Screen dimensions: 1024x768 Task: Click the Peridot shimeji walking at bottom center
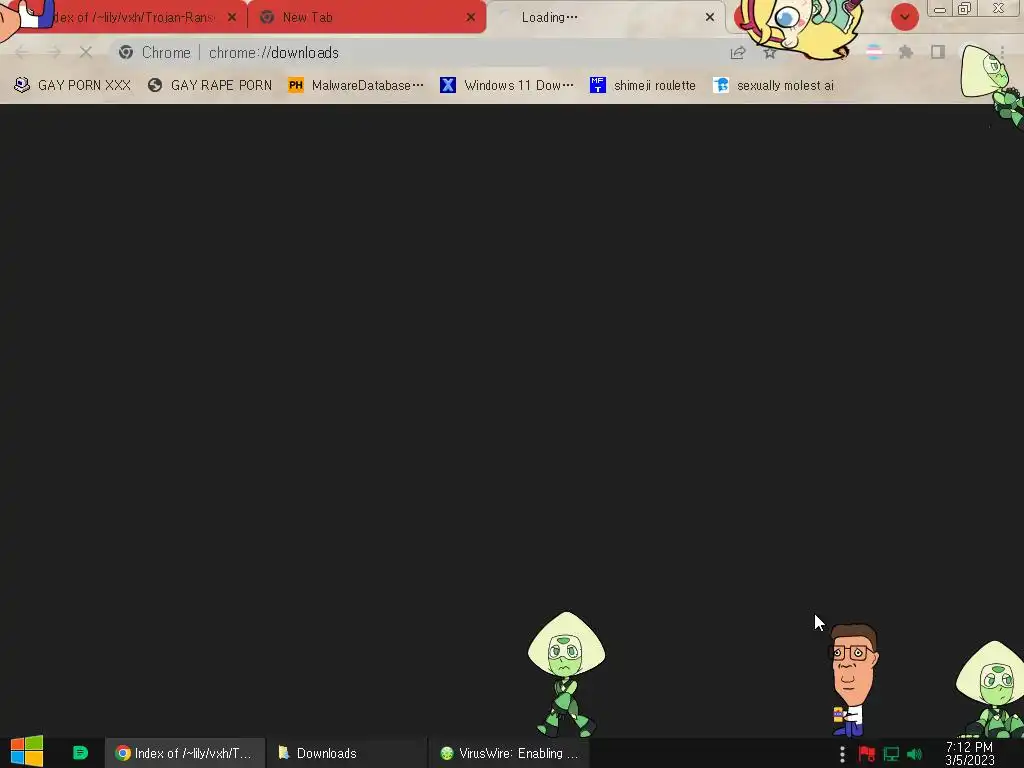click(566, 675)
